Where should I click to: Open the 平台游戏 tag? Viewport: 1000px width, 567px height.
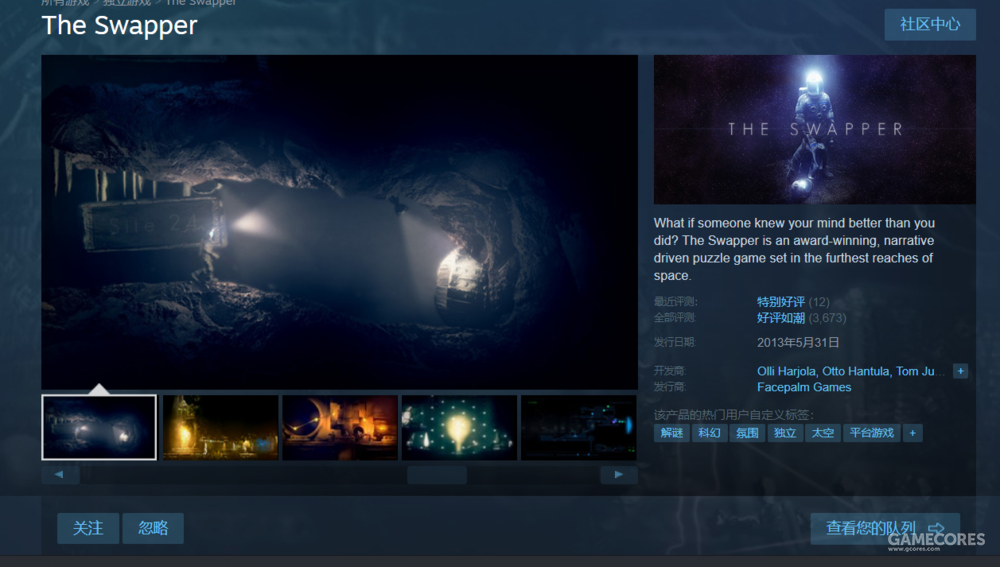(x=871, y=433)
